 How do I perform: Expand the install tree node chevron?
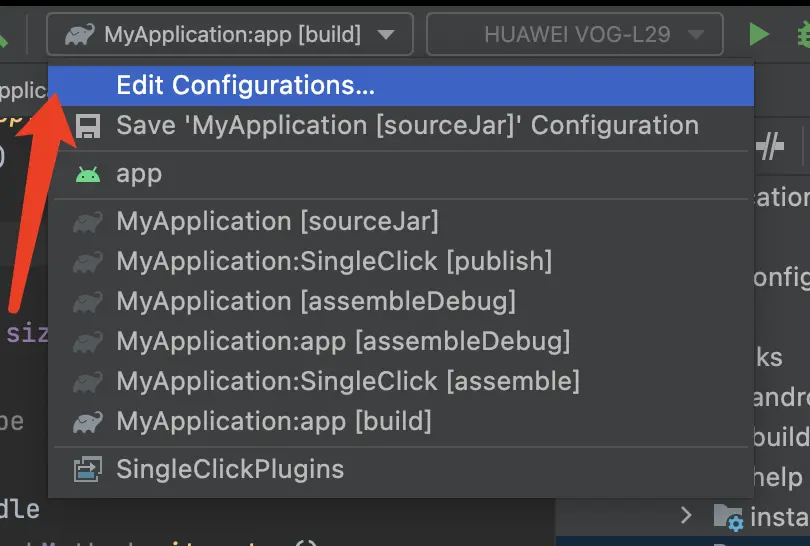[x=686, y=516]
